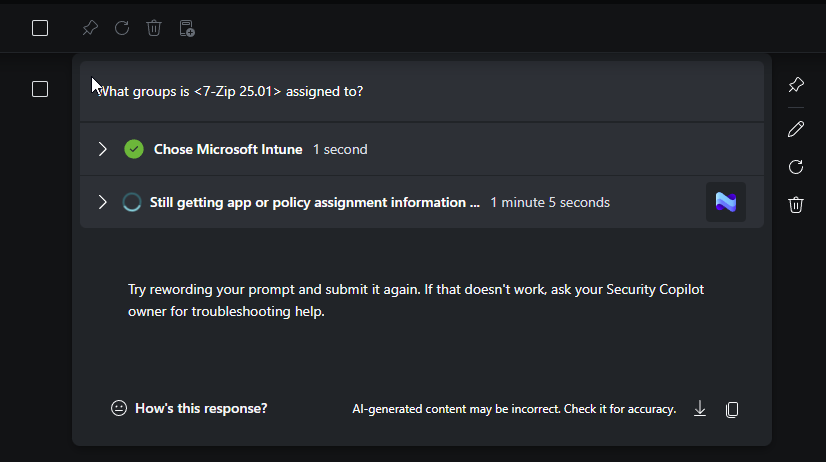Tick the select-all checkbox in top toolbar
Viewport: 826px width, 462px height.
40,28
